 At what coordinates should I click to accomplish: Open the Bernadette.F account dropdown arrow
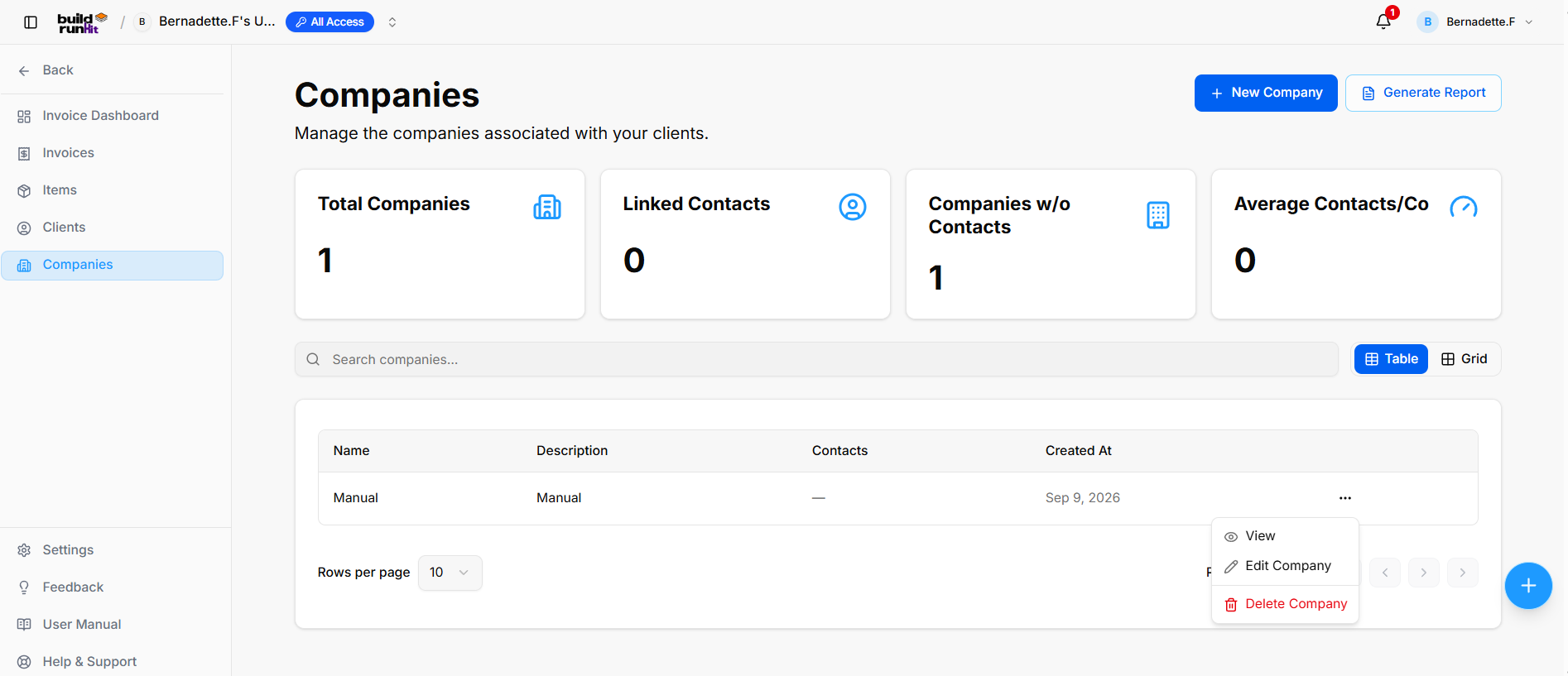1529,22
